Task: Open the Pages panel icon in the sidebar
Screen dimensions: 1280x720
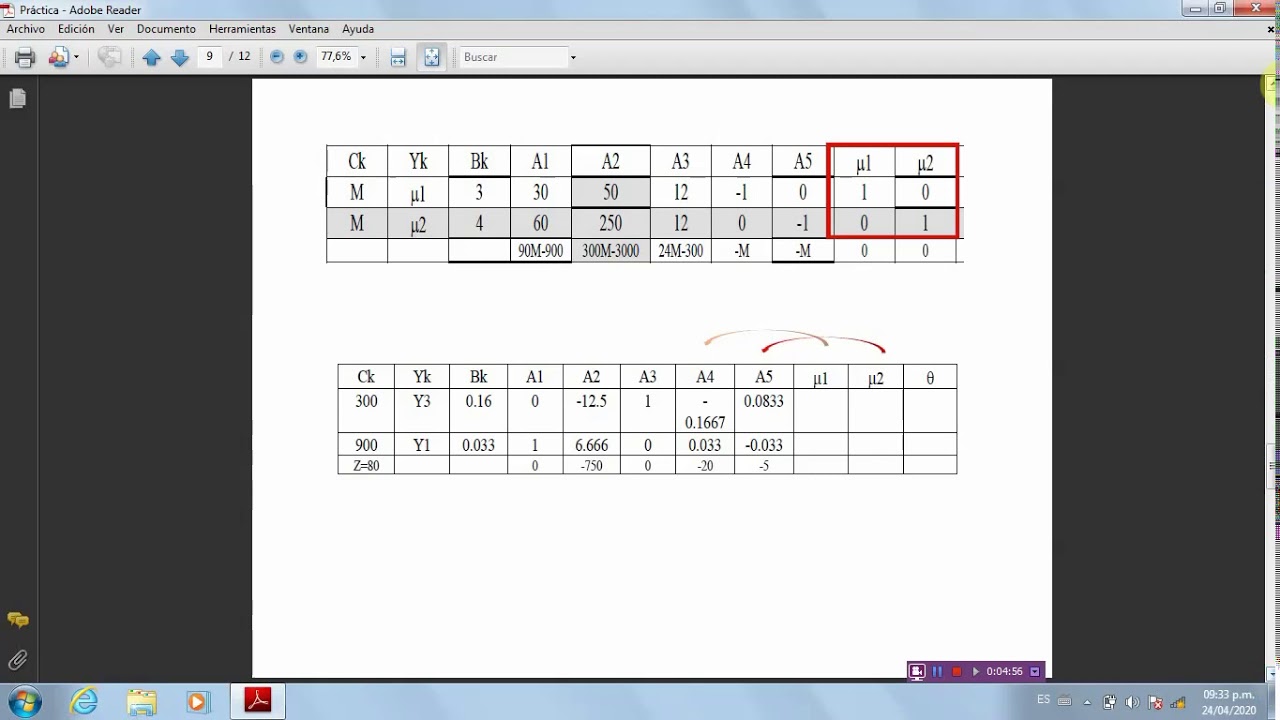Action: pos(17,98)
